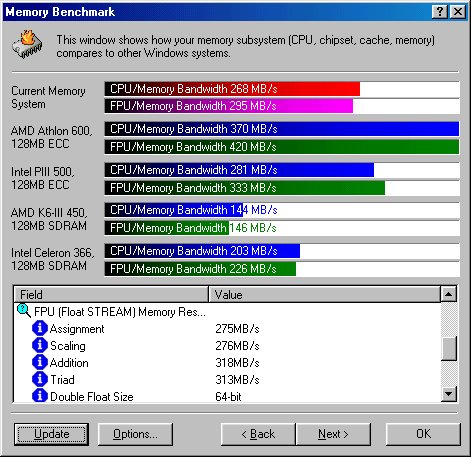This screenshot has width=471, height=457.
Task: Click the results list scroll down arrow
Action: click(x=449, y=394)
